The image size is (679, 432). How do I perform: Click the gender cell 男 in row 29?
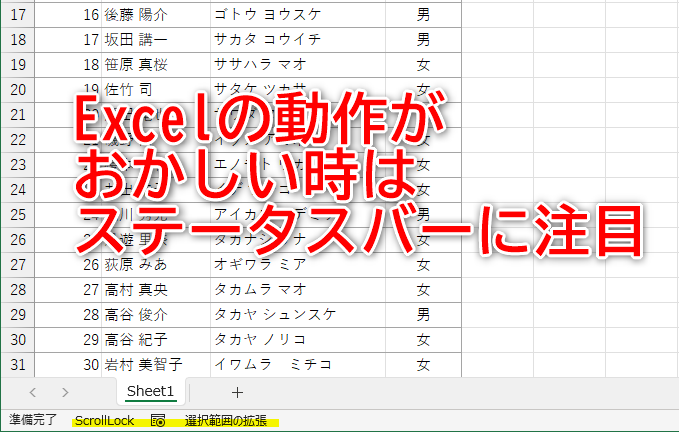click(424, 314)
